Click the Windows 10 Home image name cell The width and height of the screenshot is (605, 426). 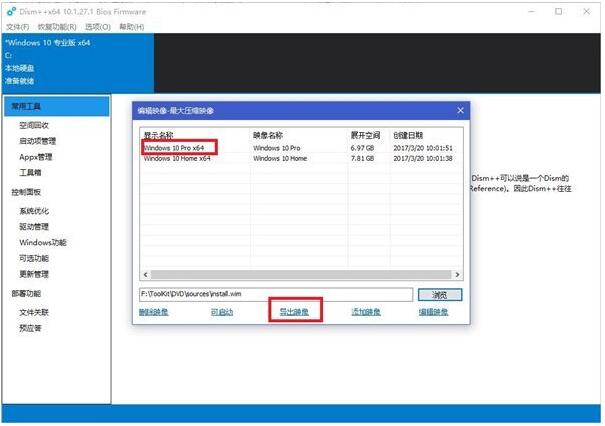click(x=280, y=158)
